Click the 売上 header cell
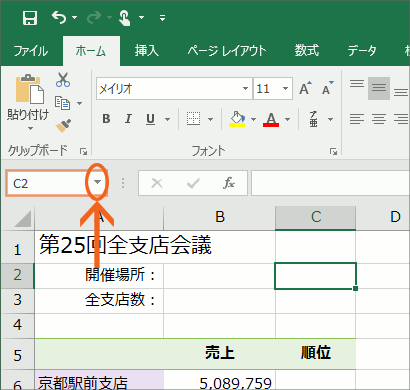The width and height of the screenshot is (410, 390). (220, 354)
